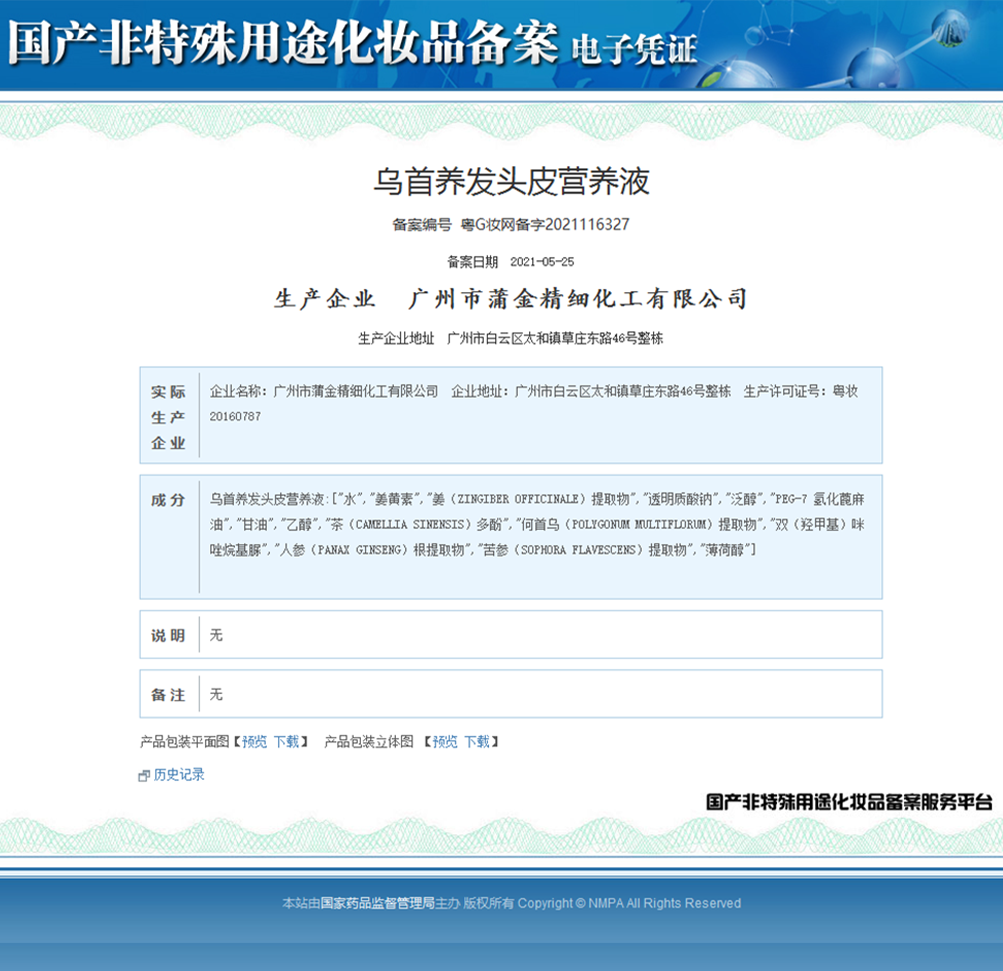Click the 备案编号 label
1003x971 pixels.
click(422, 225)
